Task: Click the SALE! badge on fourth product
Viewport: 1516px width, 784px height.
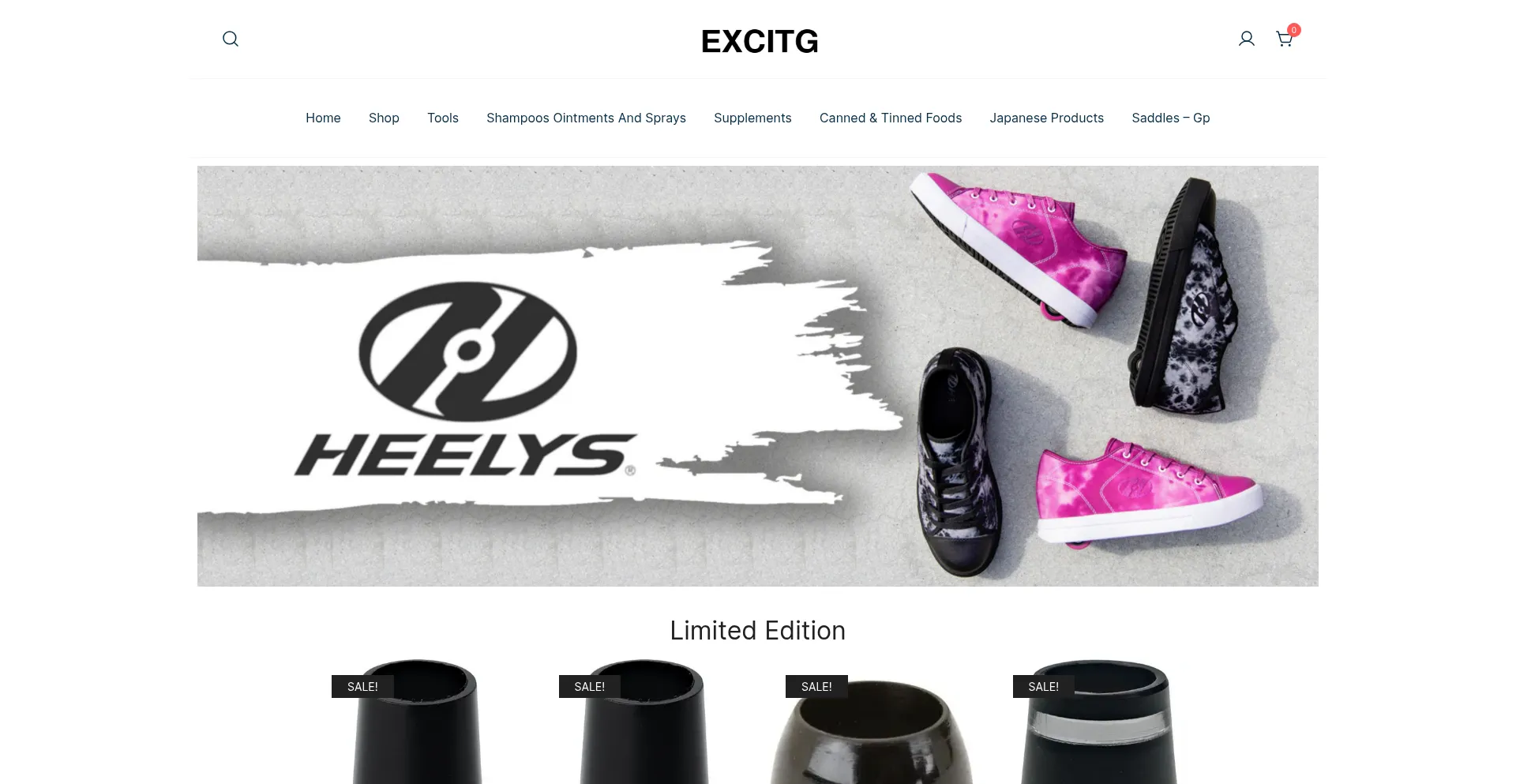Action: 1044,686
